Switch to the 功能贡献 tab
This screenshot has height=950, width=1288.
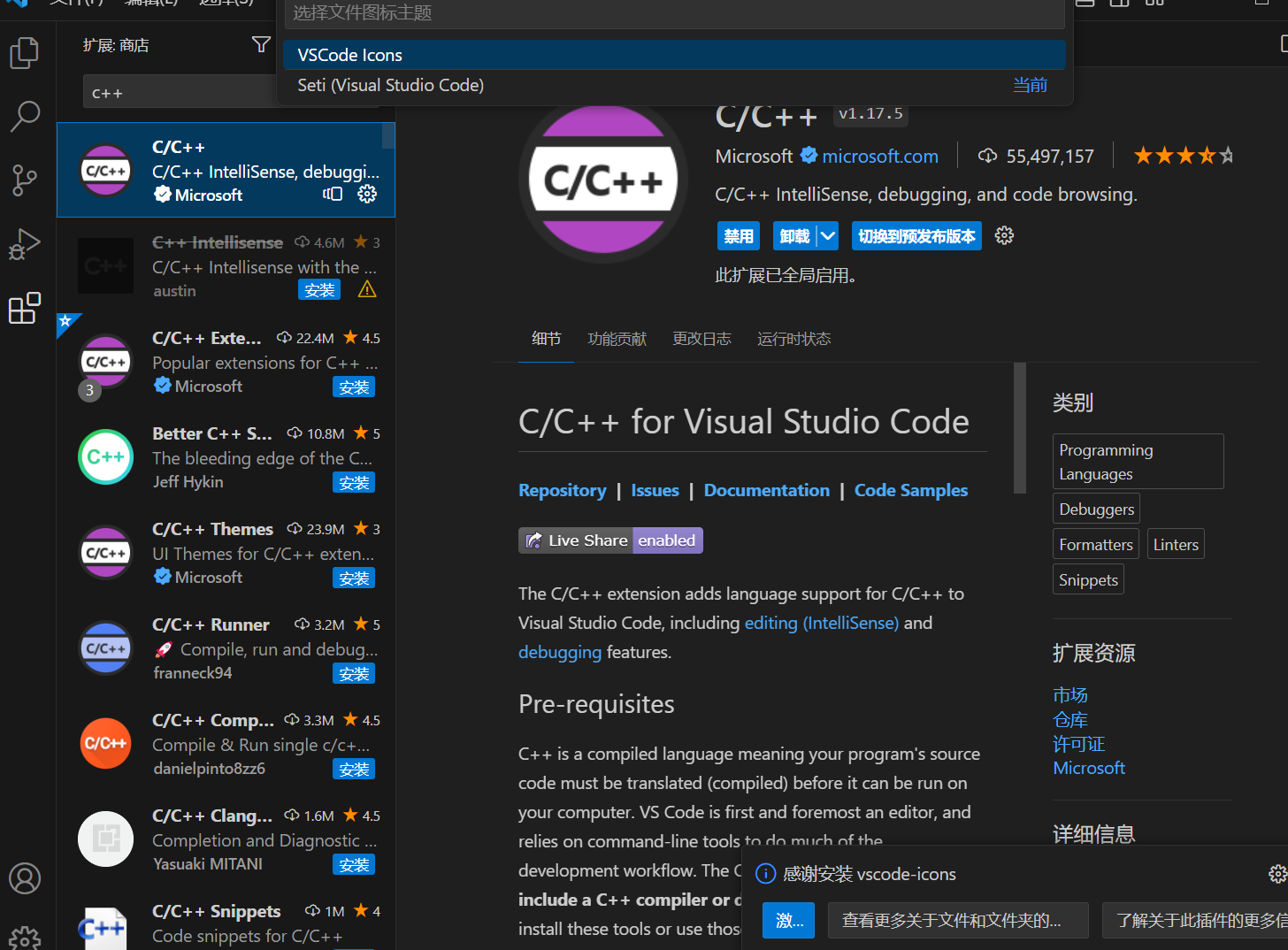(x=617, y=339)
